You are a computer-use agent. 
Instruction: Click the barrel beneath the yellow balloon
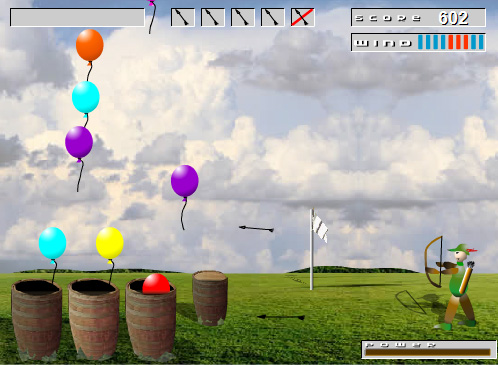click(x=94, y=319)
